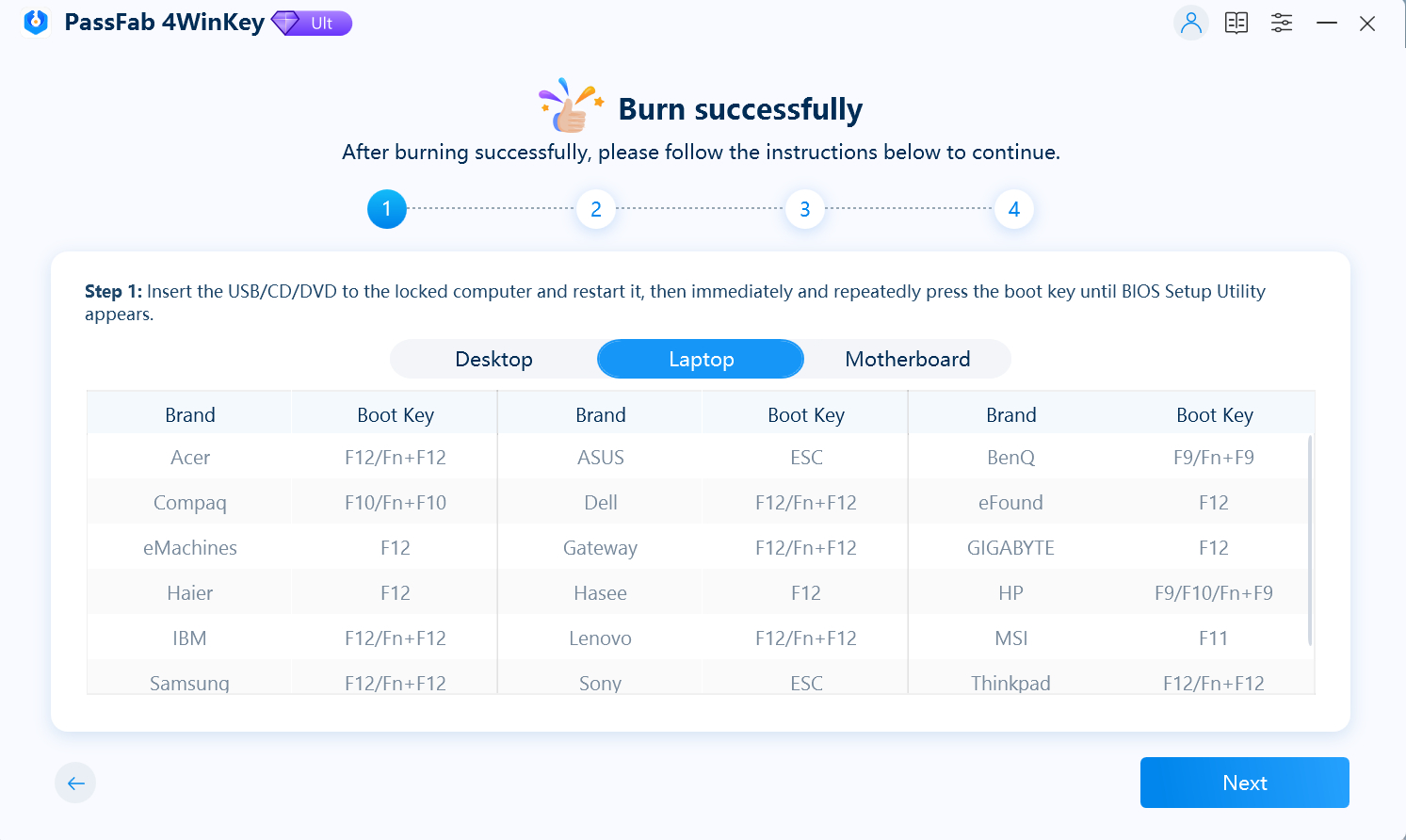Open the user account profile icon
Image resolution: width=1406 pixels, height=840 pixels.
(x=1191, y=23)
